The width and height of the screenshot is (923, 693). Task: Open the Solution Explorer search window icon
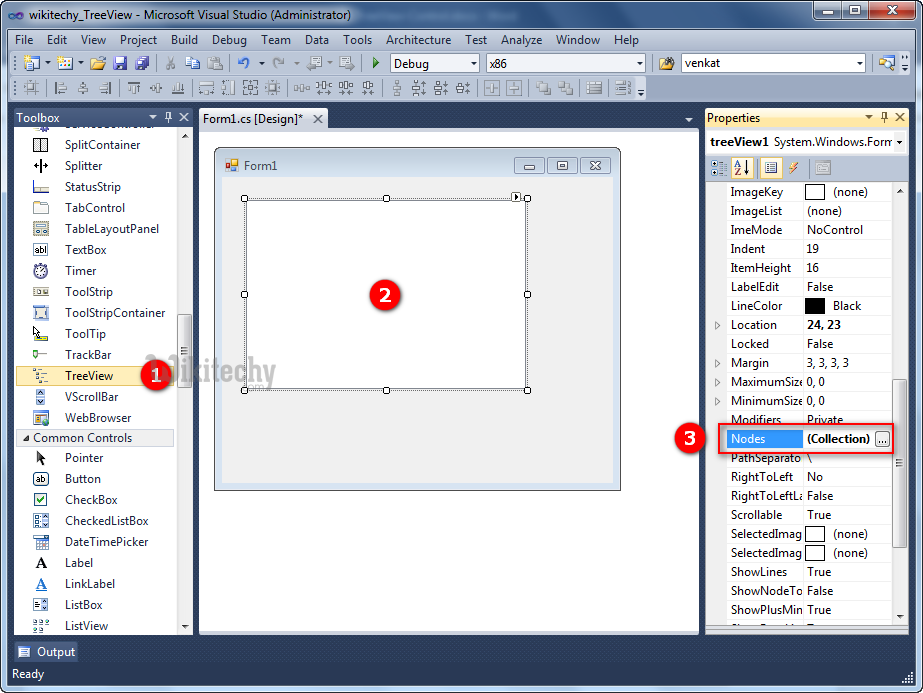pos(887,63)
